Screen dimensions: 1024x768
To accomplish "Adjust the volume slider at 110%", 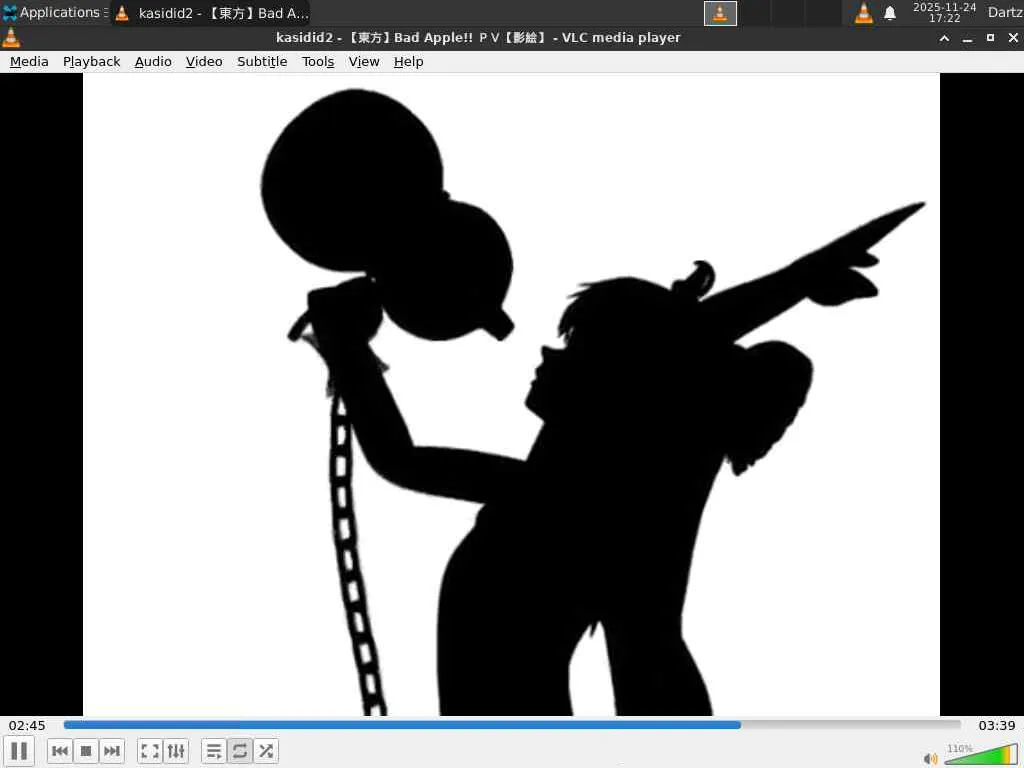I will pos(981,754).
